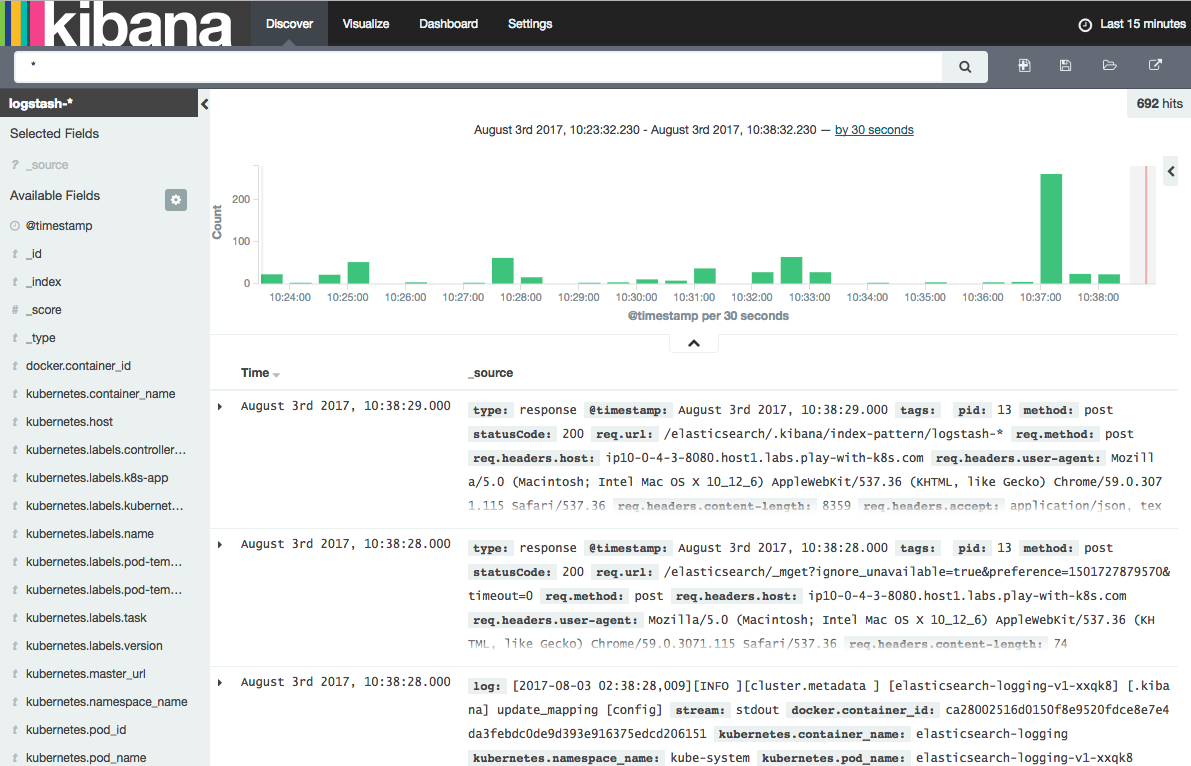The height and width of the screenshot is (766, 1191).
Task: Collapse the histogram chart with the up chevron
Action: [x=694, y=343]
